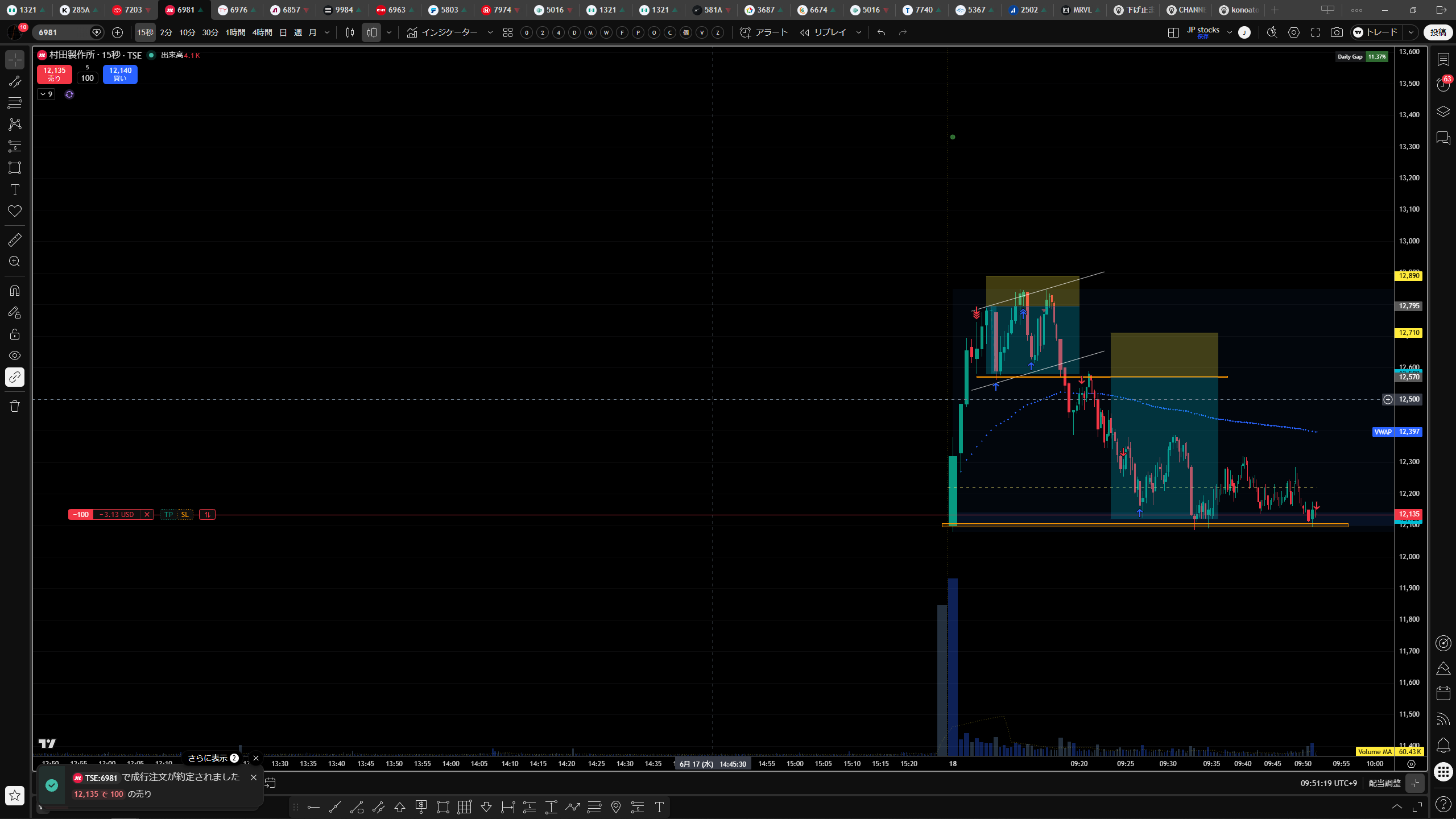Undo the last chart action
This screenshot has width=1456, height=819.
pyautogui.click(x=881, y=32)
